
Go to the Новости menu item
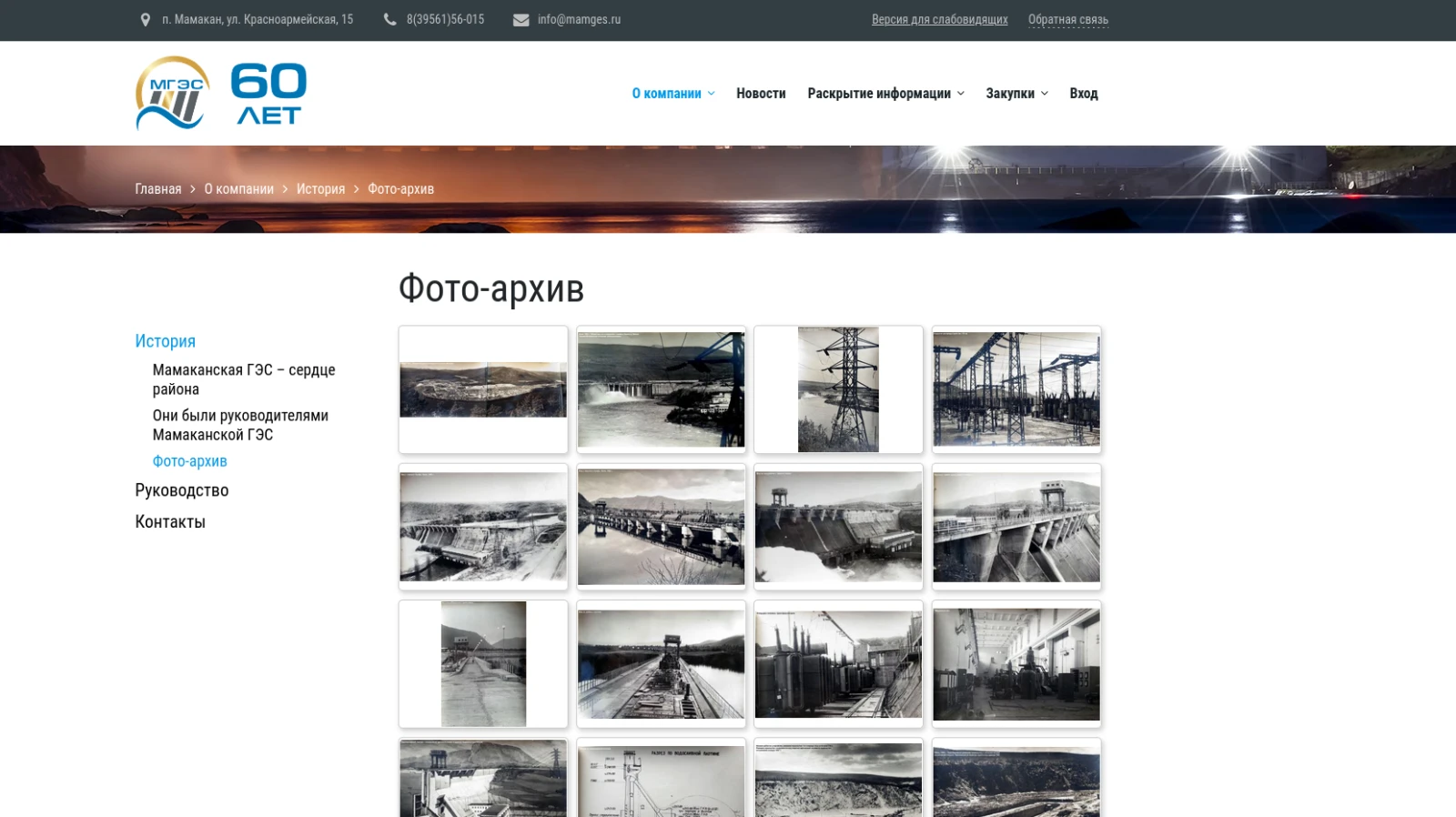tap(761, 94)
